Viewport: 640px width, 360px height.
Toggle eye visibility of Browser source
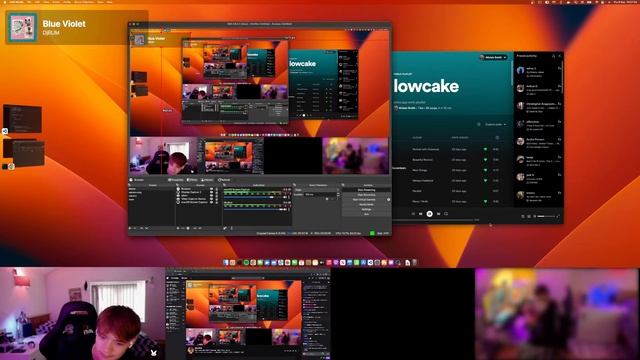[211, 189]
